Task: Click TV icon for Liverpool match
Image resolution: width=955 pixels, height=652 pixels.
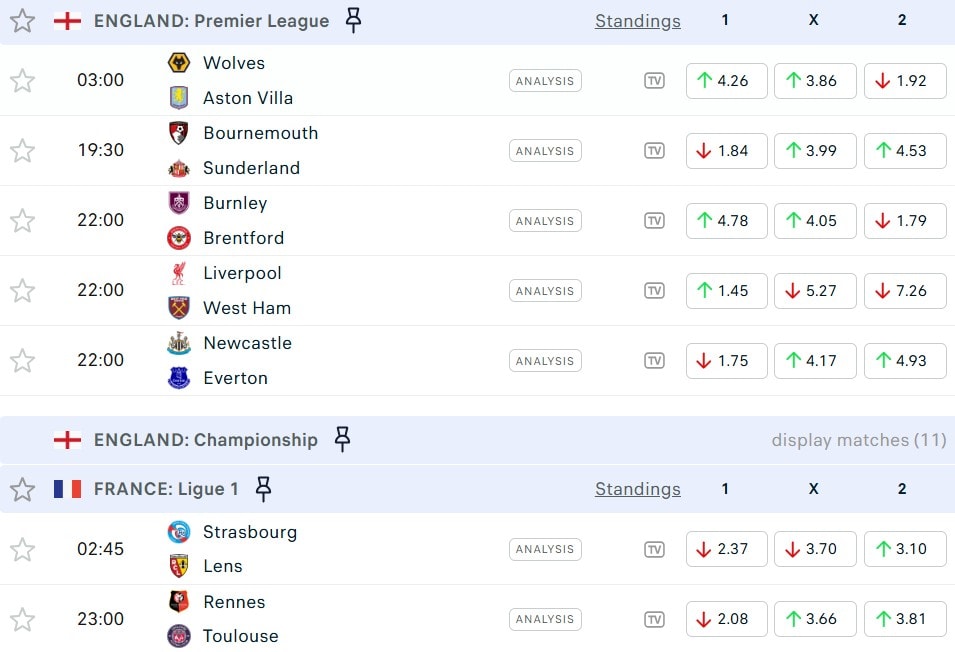Action: point(654,291)
